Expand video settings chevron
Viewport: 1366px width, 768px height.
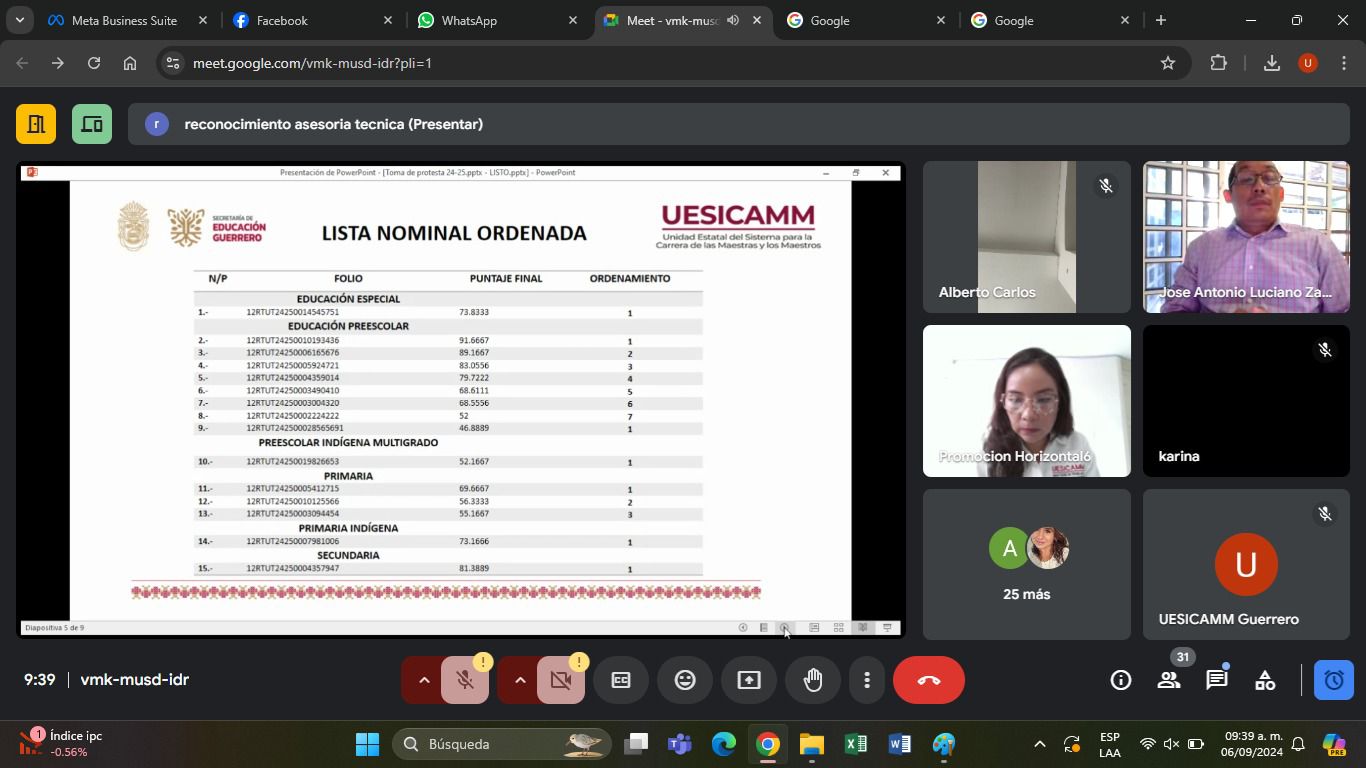[x=520, y=680]
